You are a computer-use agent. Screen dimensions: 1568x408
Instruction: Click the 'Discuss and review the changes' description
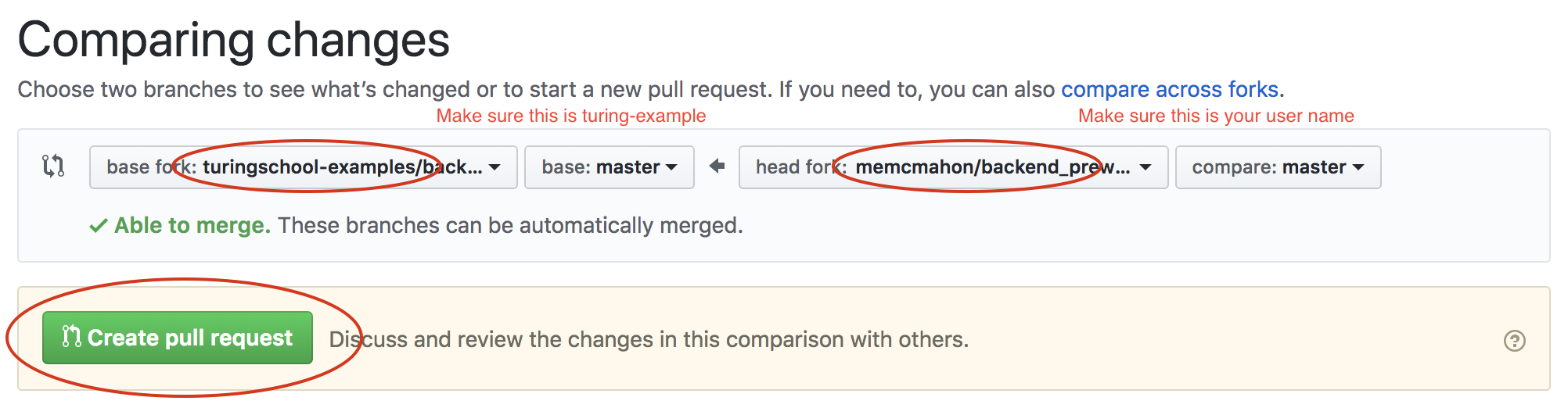[649, 339]
